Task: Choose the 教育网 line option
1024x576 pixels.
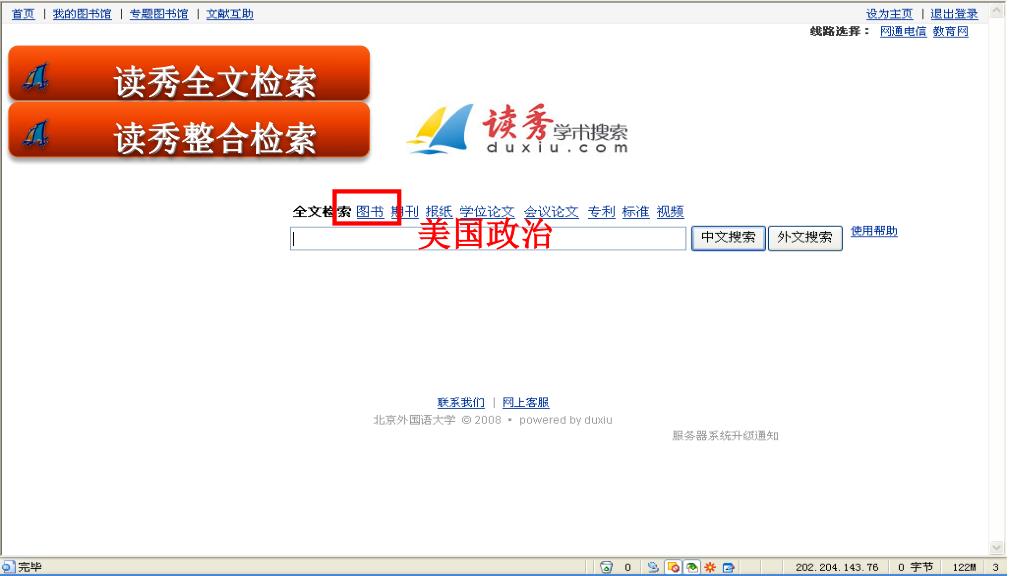Action: pyautogui.click(x=951, y=31)
